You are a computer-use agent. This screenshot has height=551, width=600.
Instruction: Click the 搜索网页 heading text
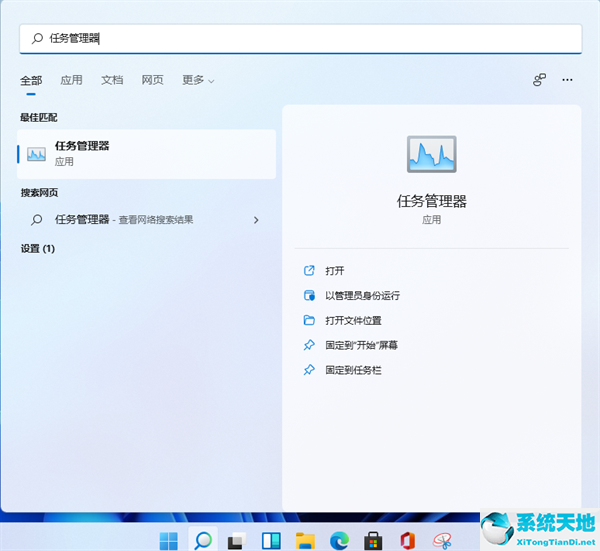pyautogui.click(x=39, y=192)
